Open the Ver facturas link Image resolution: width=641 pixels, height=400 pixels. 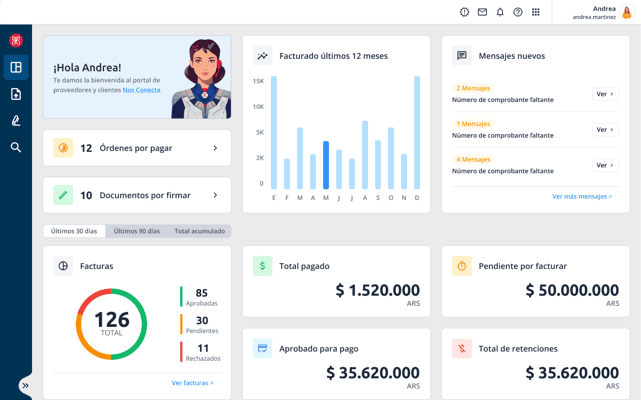[x=192, y=383]
